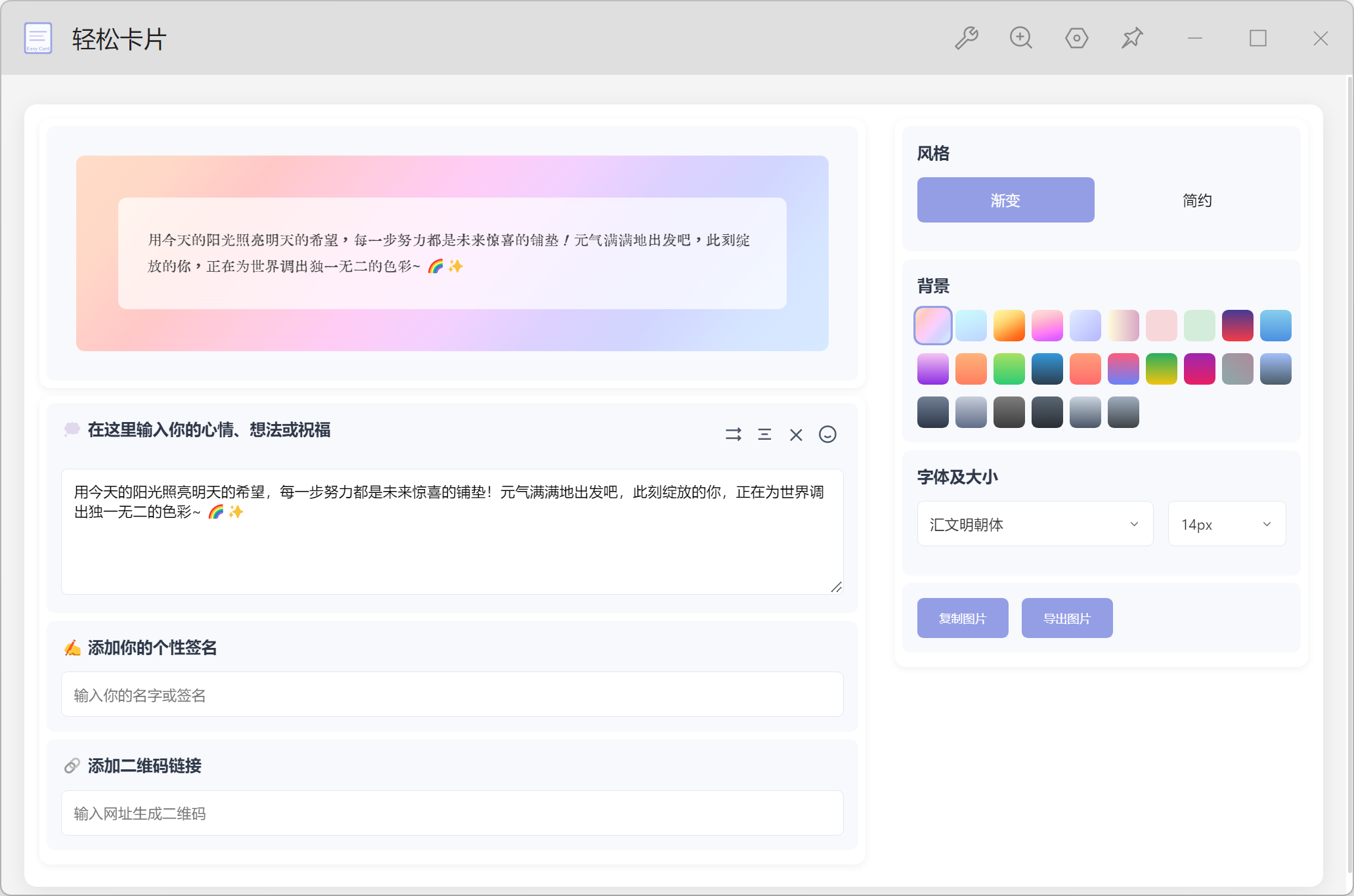The height and width of the screenshot is (896, 1354).
Task: Click the 背景 section label
Action: pos(933,286)
